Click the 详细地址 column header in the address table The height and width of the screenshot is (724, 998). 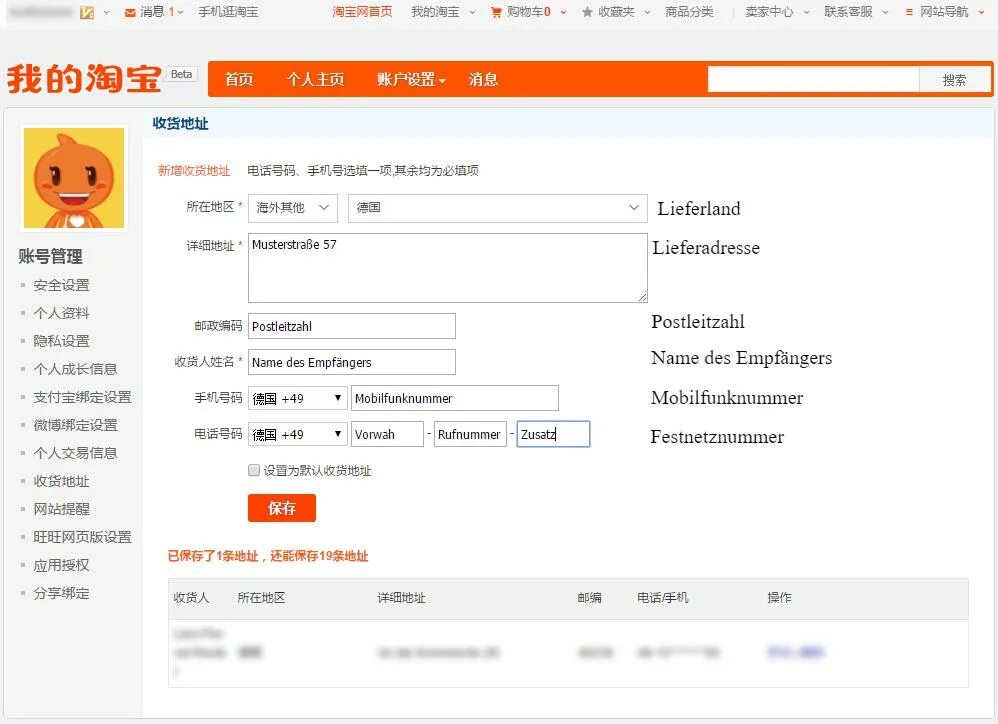coord(401,597)
